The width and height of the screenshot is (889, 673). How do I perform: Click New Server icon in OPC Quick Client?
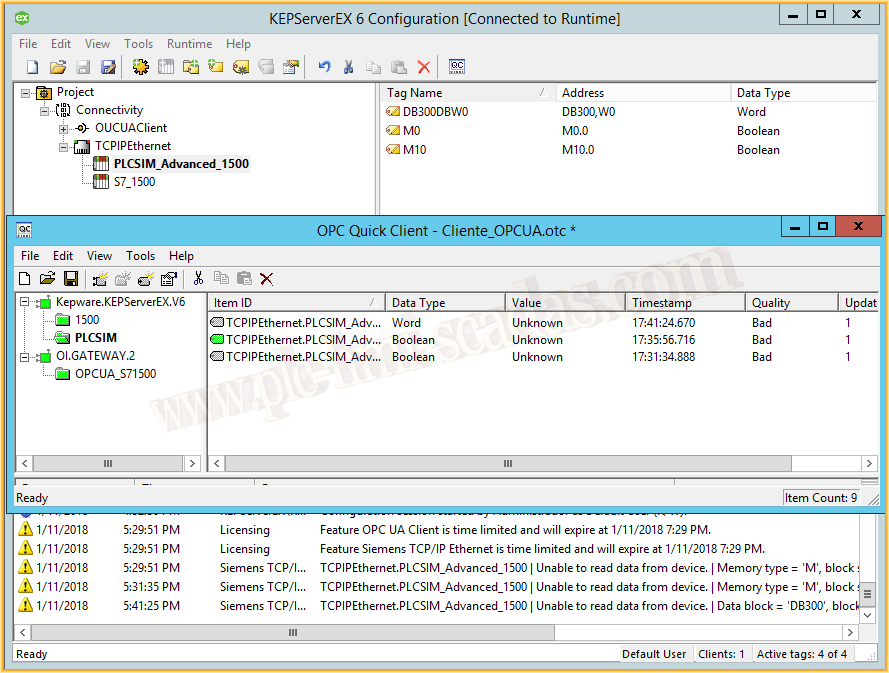click(100, 279)
